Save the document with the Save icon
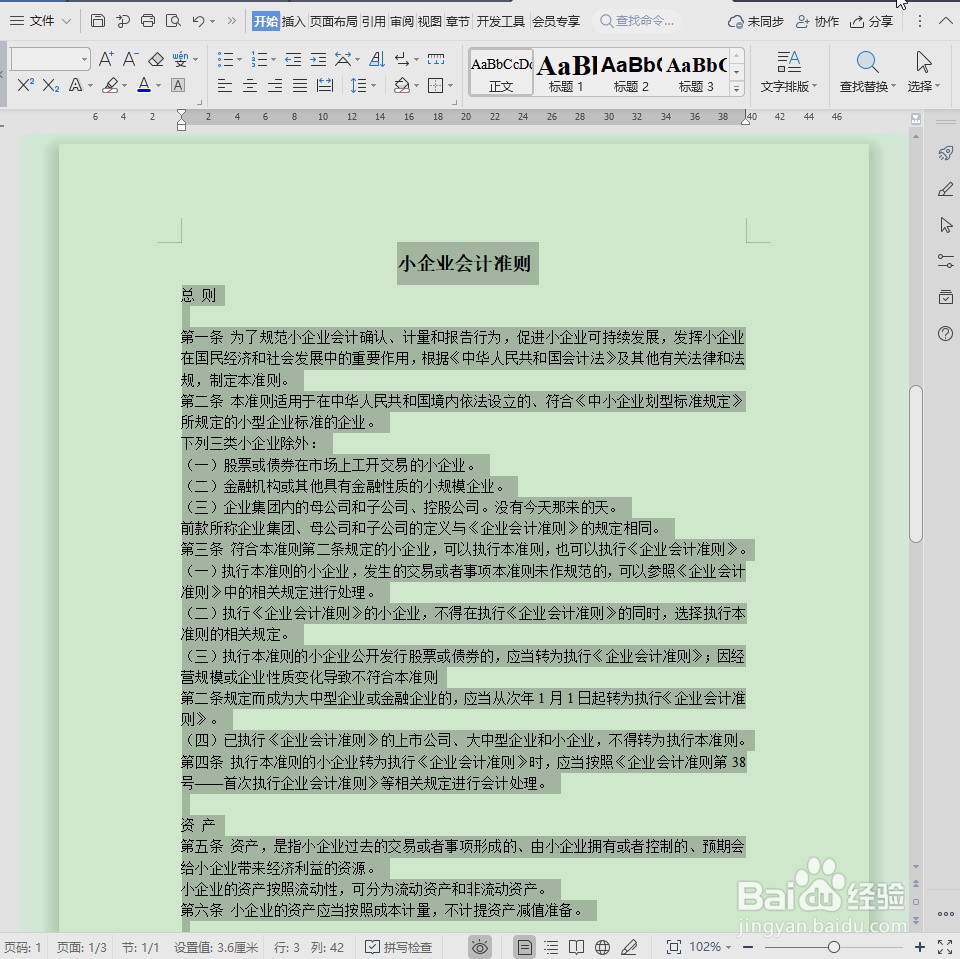The image size is (960, 959). click(x=97, y=21)
